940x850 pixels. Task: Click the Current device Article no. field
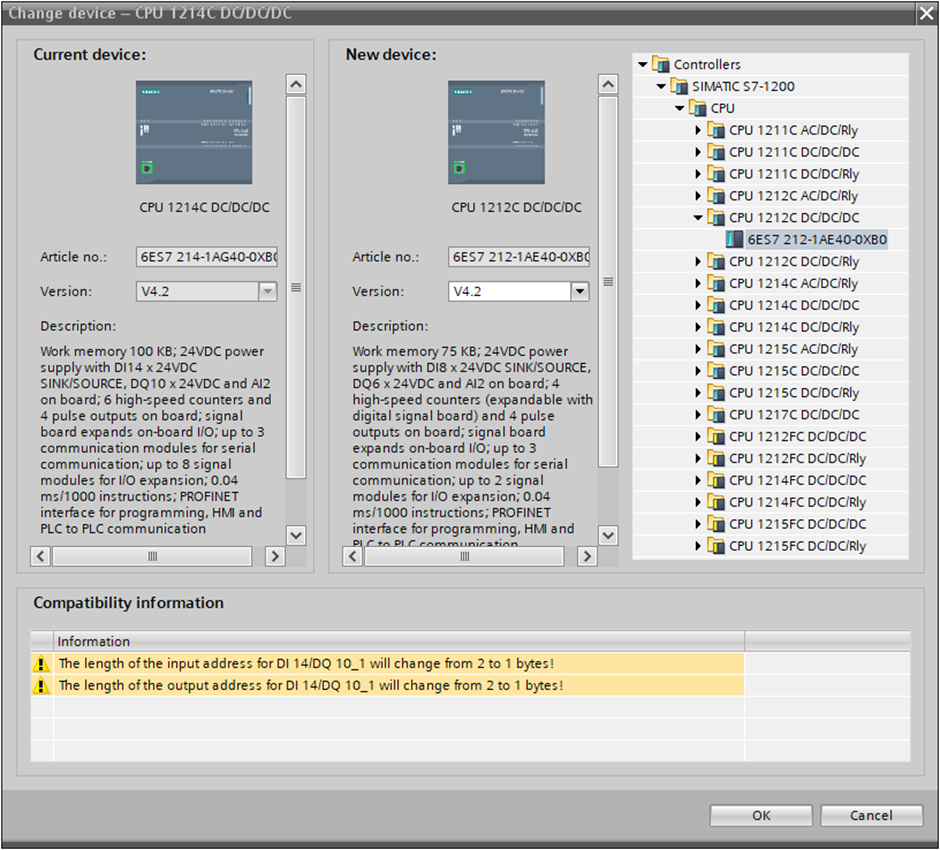tap(206, 257)
